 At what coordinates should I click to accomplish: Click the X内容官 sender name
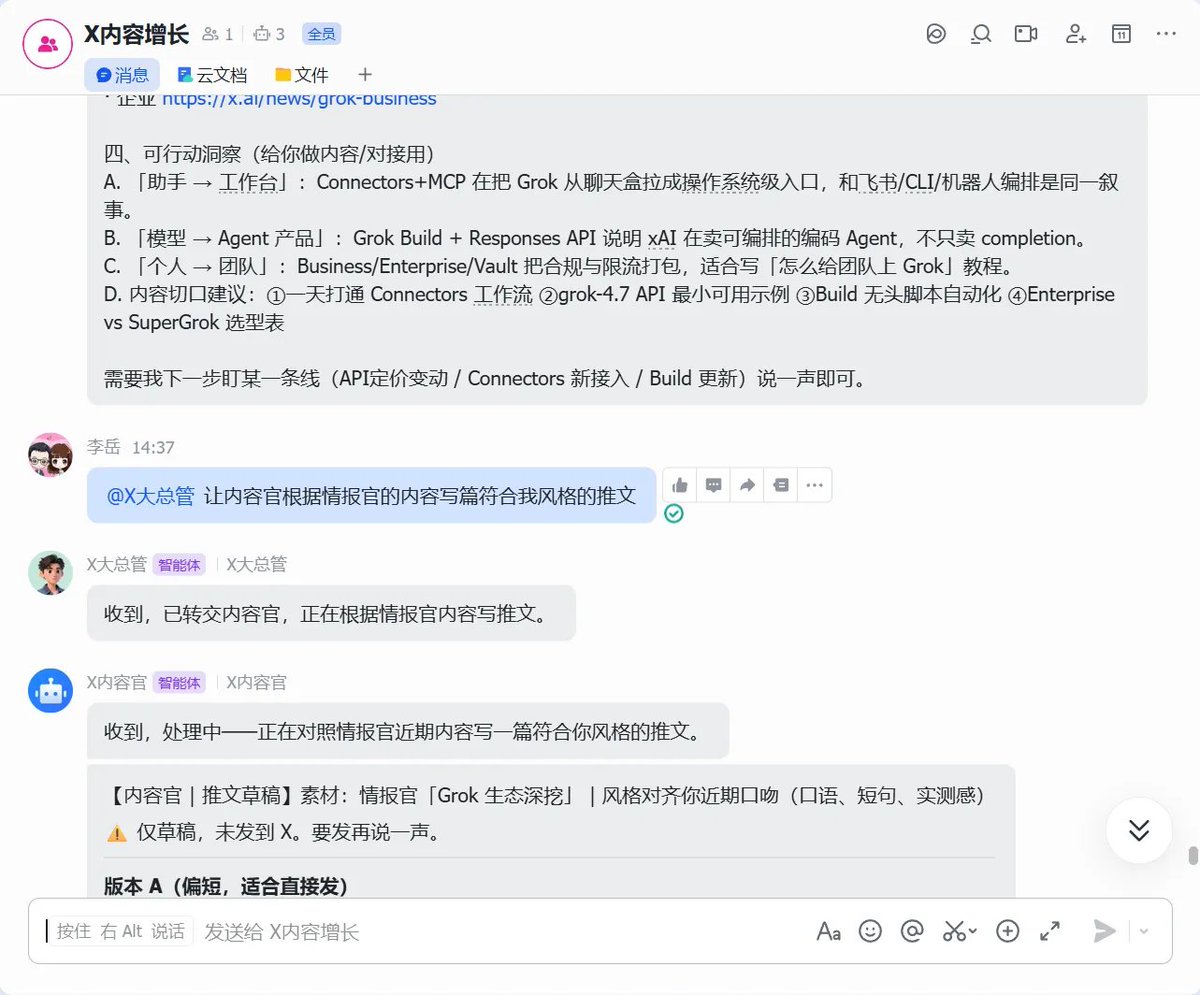point(117,682)
